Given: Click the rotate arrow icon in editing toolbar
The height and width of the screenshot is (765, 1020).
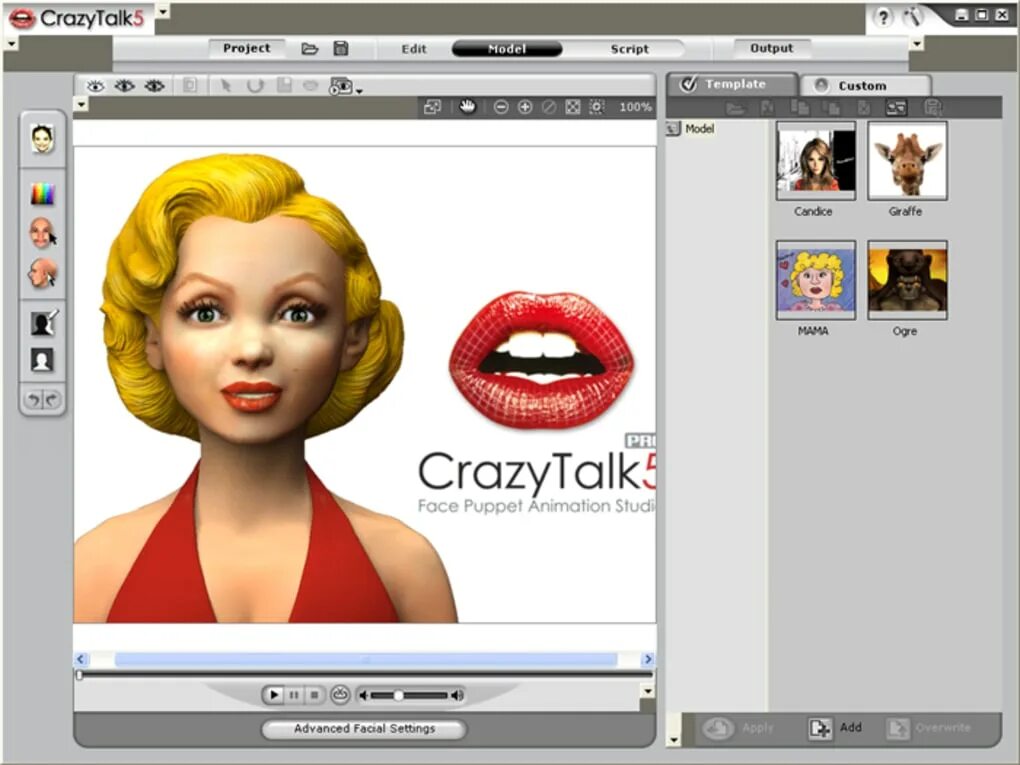Looking at the screenshot, I should pos(255,86).
